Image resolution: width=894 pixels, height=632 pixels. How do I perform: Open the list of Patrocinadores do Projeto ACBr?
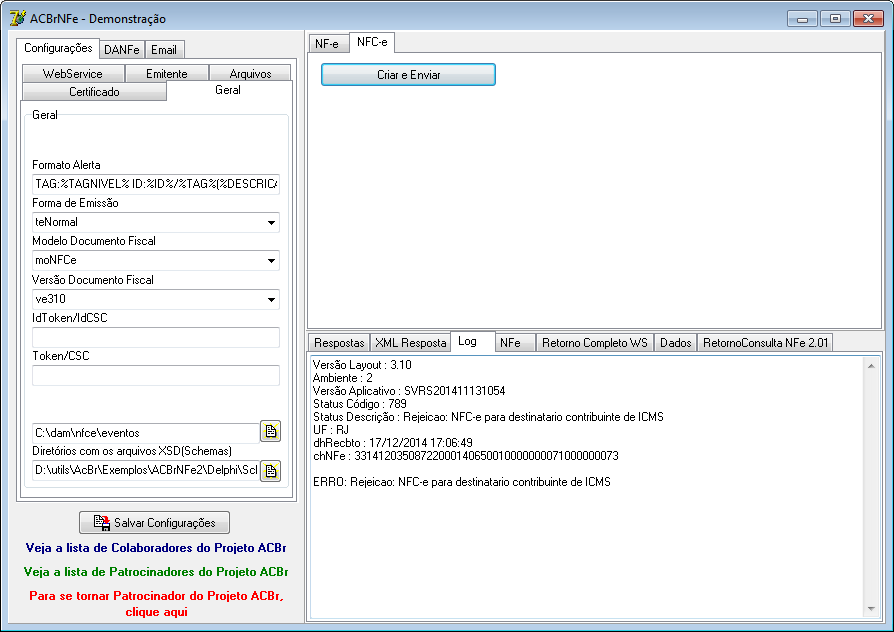156,572
